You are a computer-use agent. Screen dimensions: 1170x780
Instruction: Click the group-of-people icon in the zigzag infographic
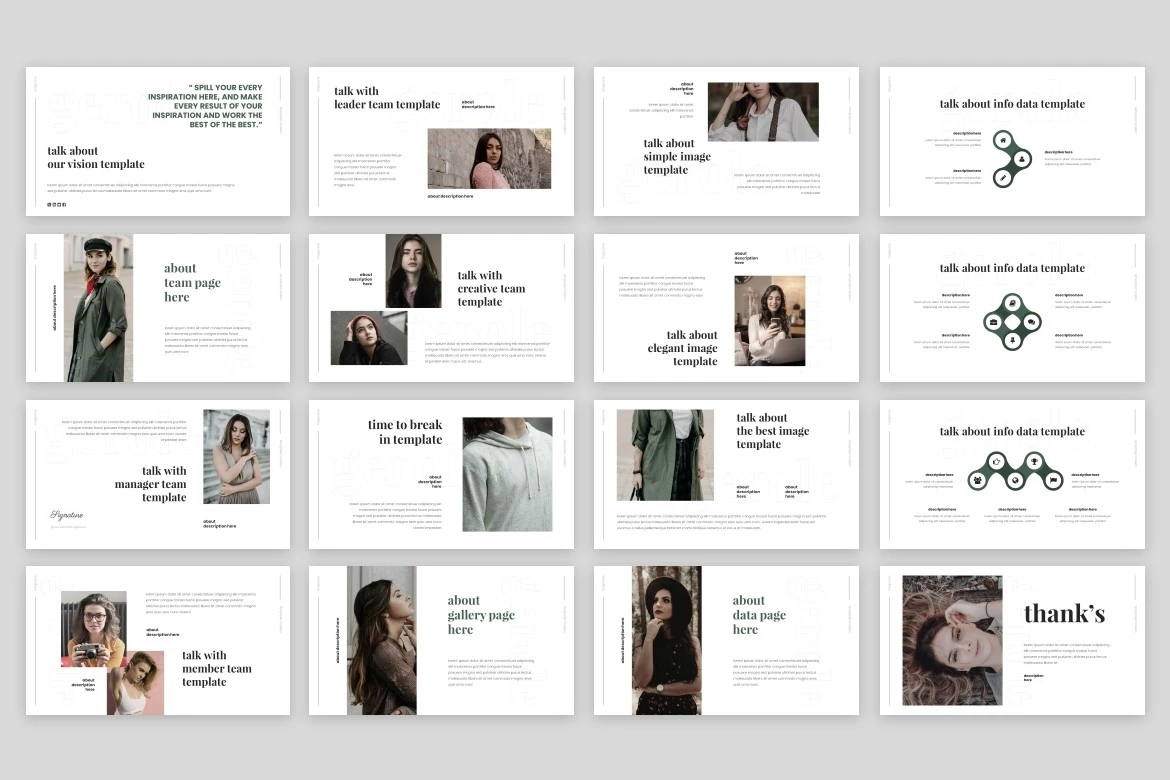[x=977, y=481]
